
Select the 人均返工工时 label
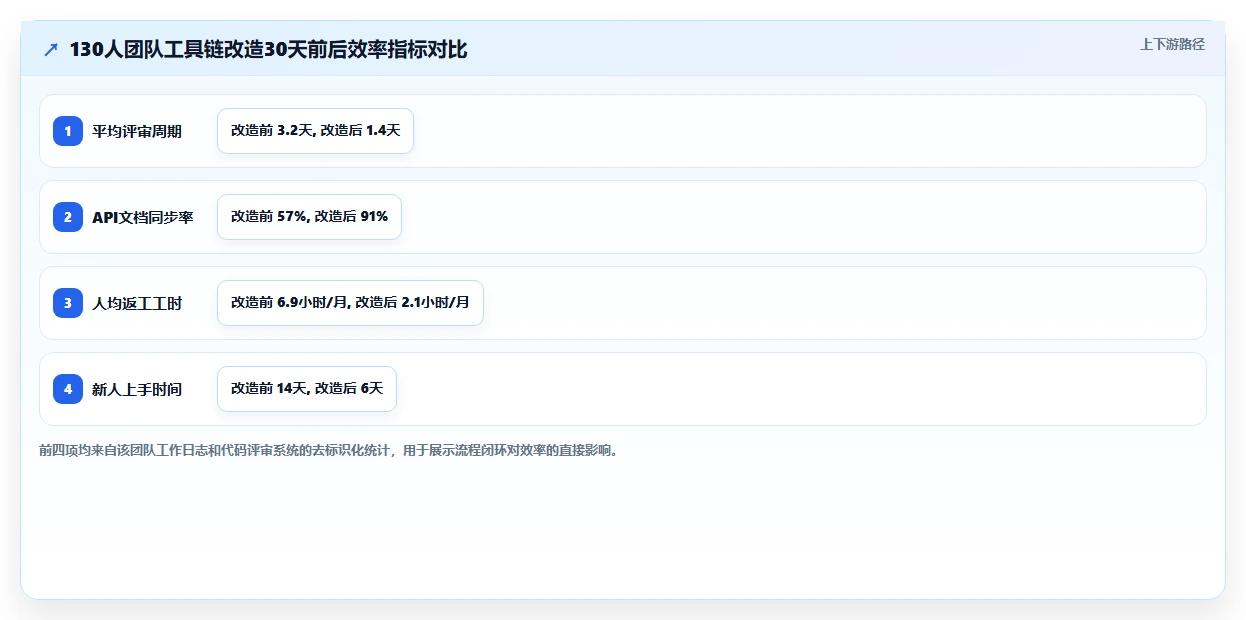point(137,303)
